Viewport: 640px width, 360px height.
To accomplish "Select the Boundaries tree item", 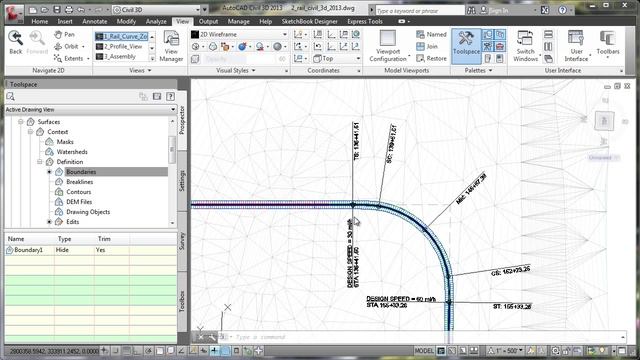I will (81, 172).
